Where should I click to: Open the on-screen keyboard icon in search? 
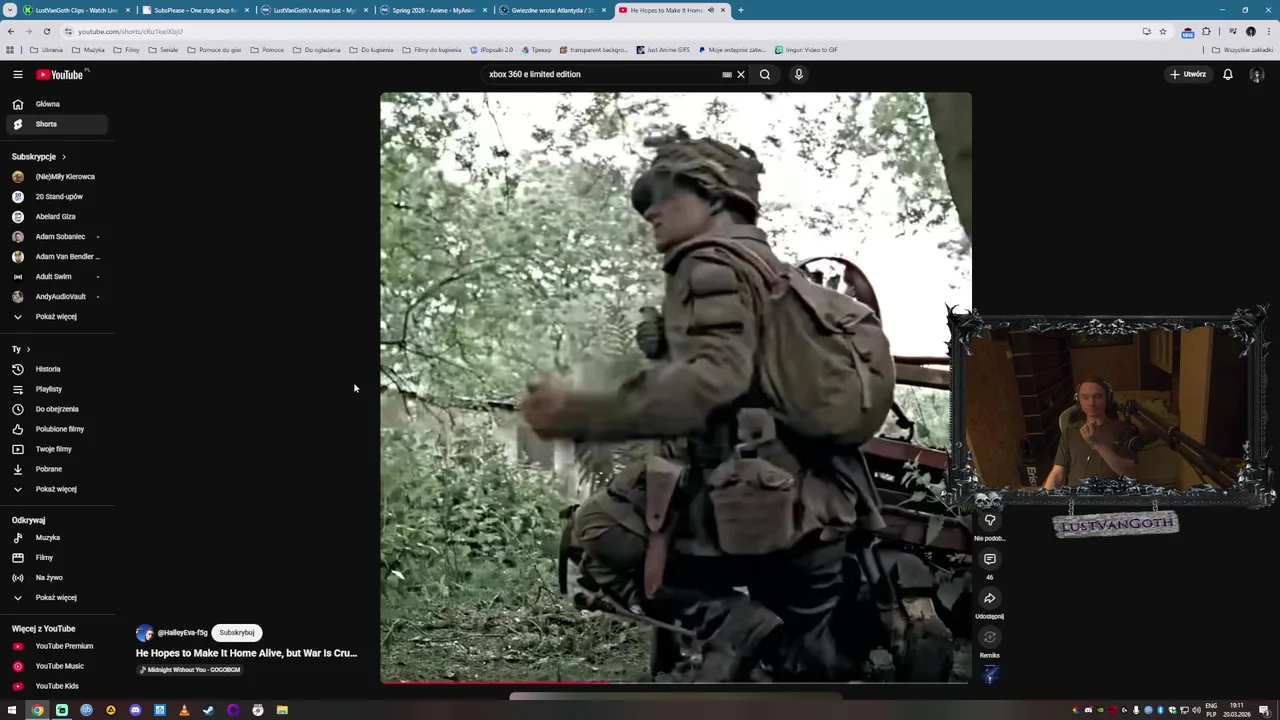(727, 74)
